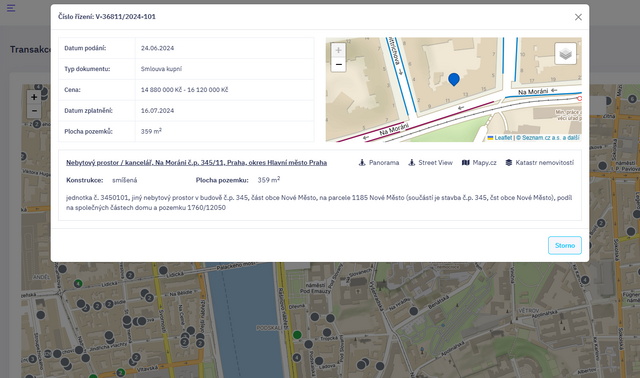Open Panorama view of the property
The image size is (640, 378).
point(379,162)
